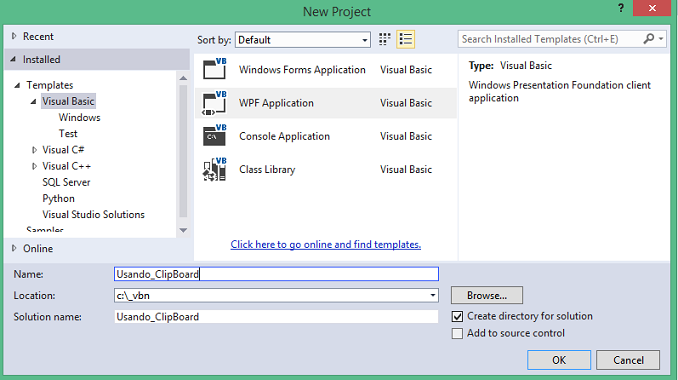Image resolution: width=678 pixels, height=380 pixels.
Task: Pick the Class Library template icon
Action: pos(214,169)
